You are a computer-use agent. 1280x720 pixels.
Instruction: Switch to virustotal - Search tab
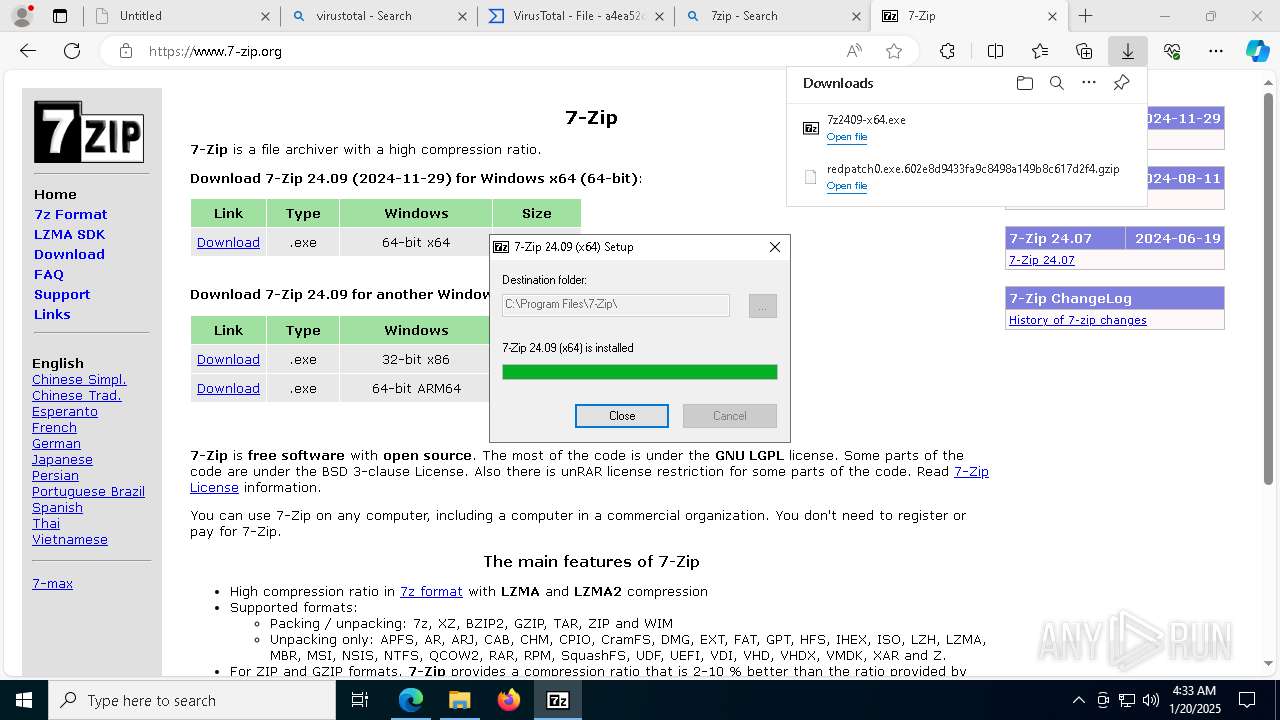click(378, 16)
